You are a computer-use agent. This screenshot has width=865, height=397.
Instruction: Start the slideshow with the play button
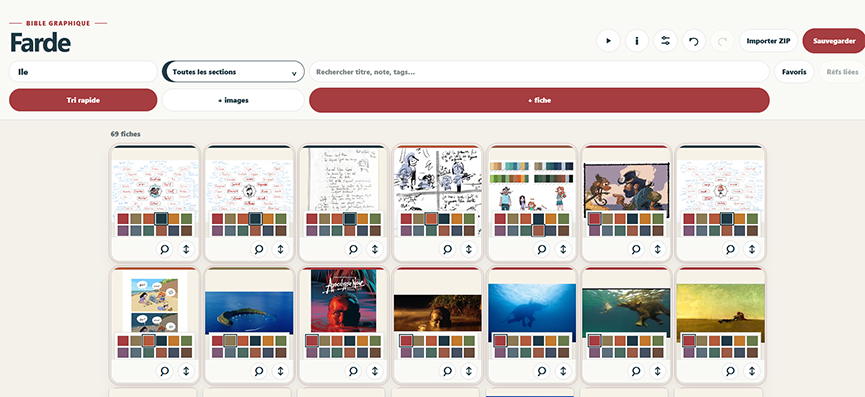[x=608, y=41]
